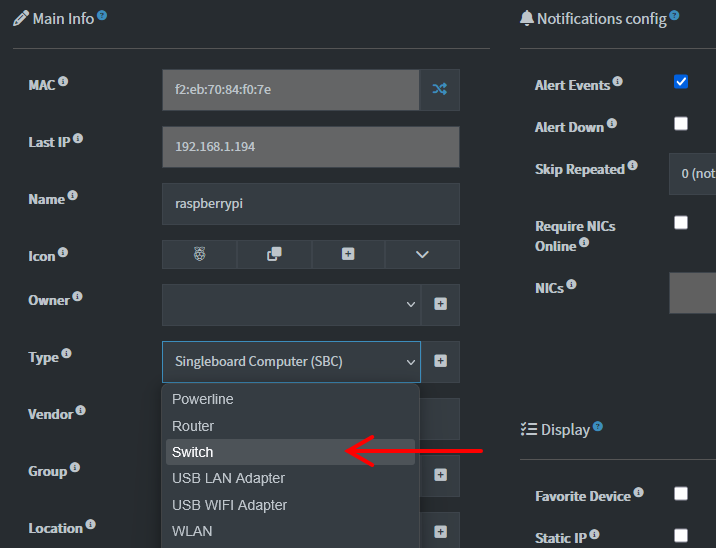Select Switch from the Type list
This screenshot has height=548, width=716.
(x=192, y=452)
